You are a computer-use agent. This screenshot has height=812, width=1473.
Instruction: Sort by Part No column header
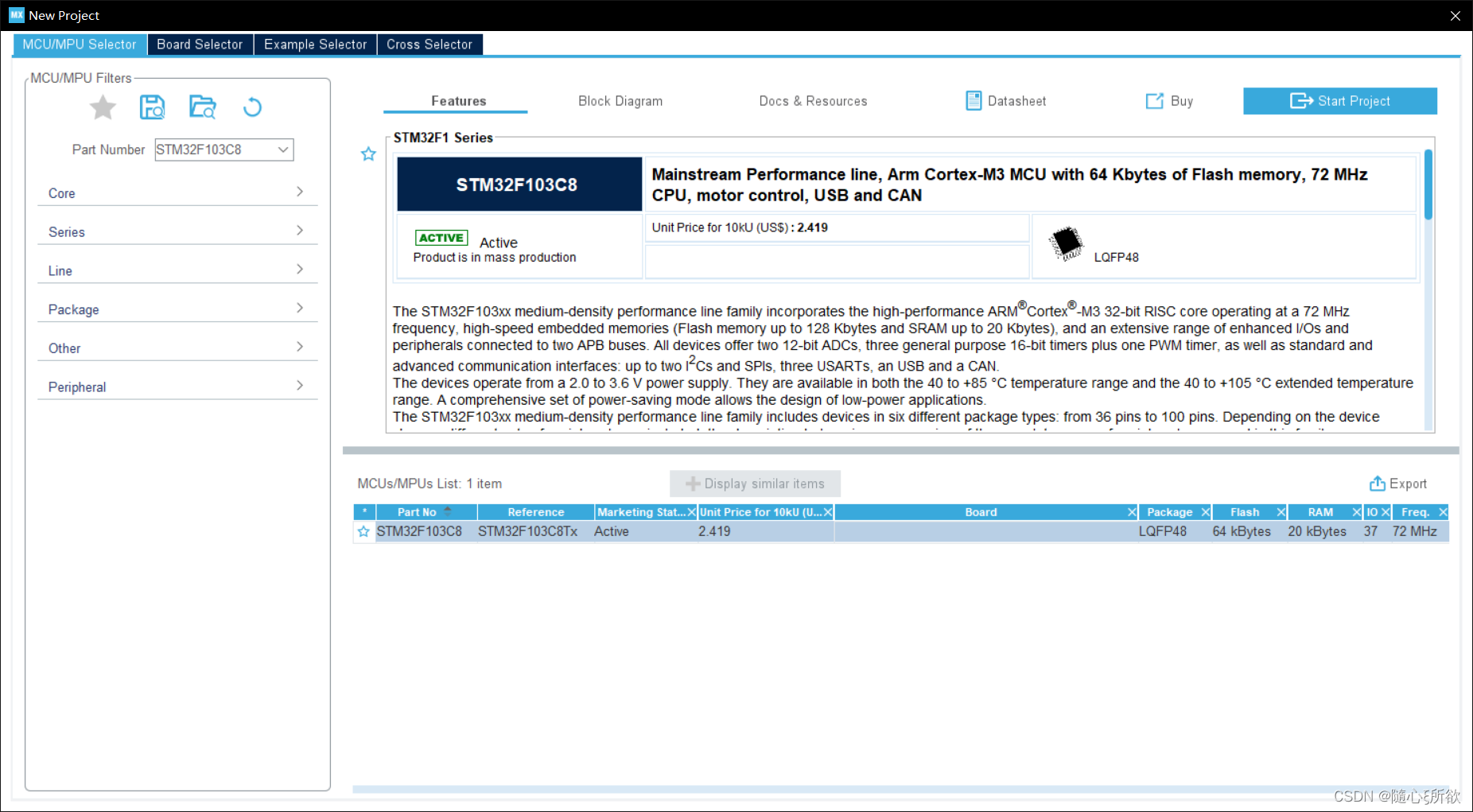tap(426, 512)
